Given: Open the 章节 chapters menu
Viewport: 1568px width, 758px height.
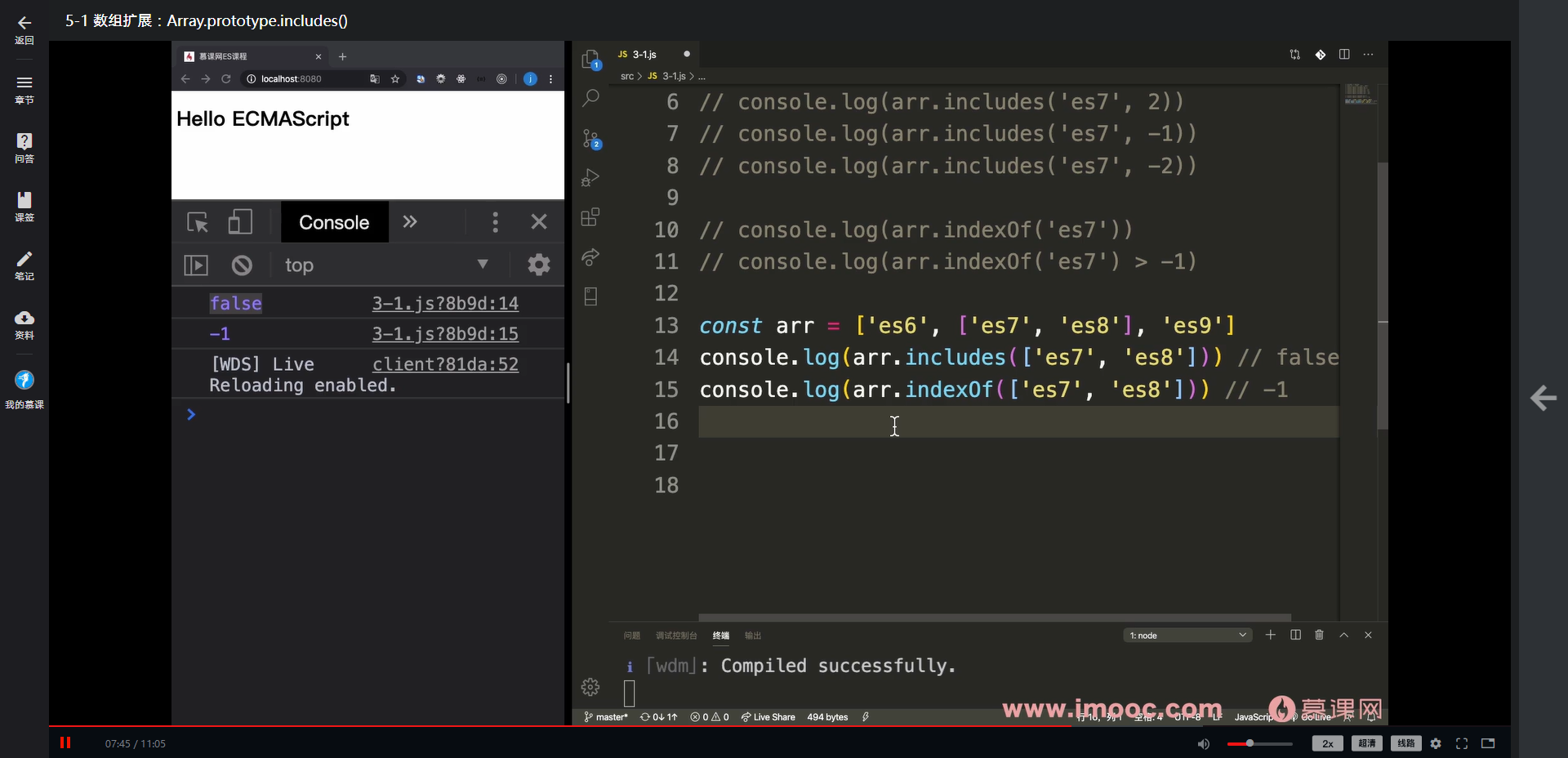Looking at the screenshot, I should pyautogui.click(x=24, y=90).
